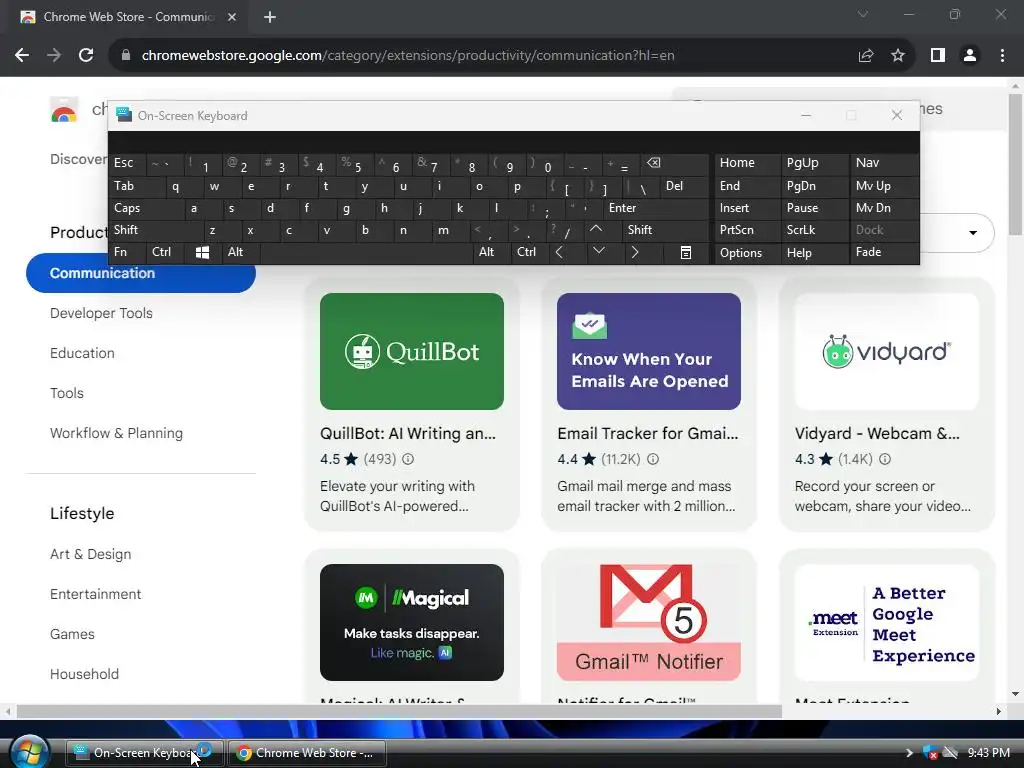The width and height of the screenshot is (1024, 768).
Task: Open Gmail Notifier extension thumbnail
Action: (x=649, y=622)
